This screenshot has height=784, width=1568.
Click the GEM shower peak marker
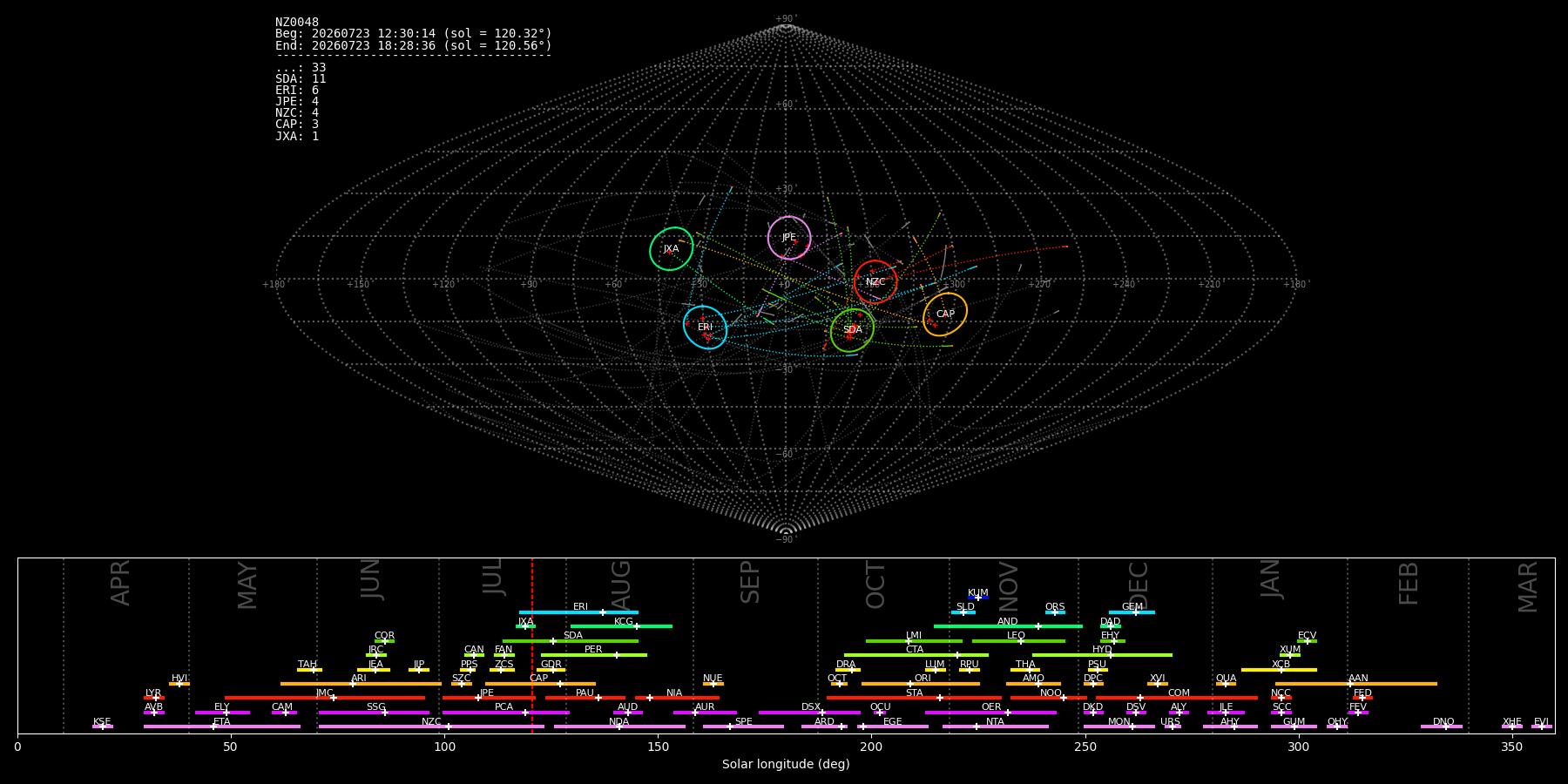pos(1135,612)
